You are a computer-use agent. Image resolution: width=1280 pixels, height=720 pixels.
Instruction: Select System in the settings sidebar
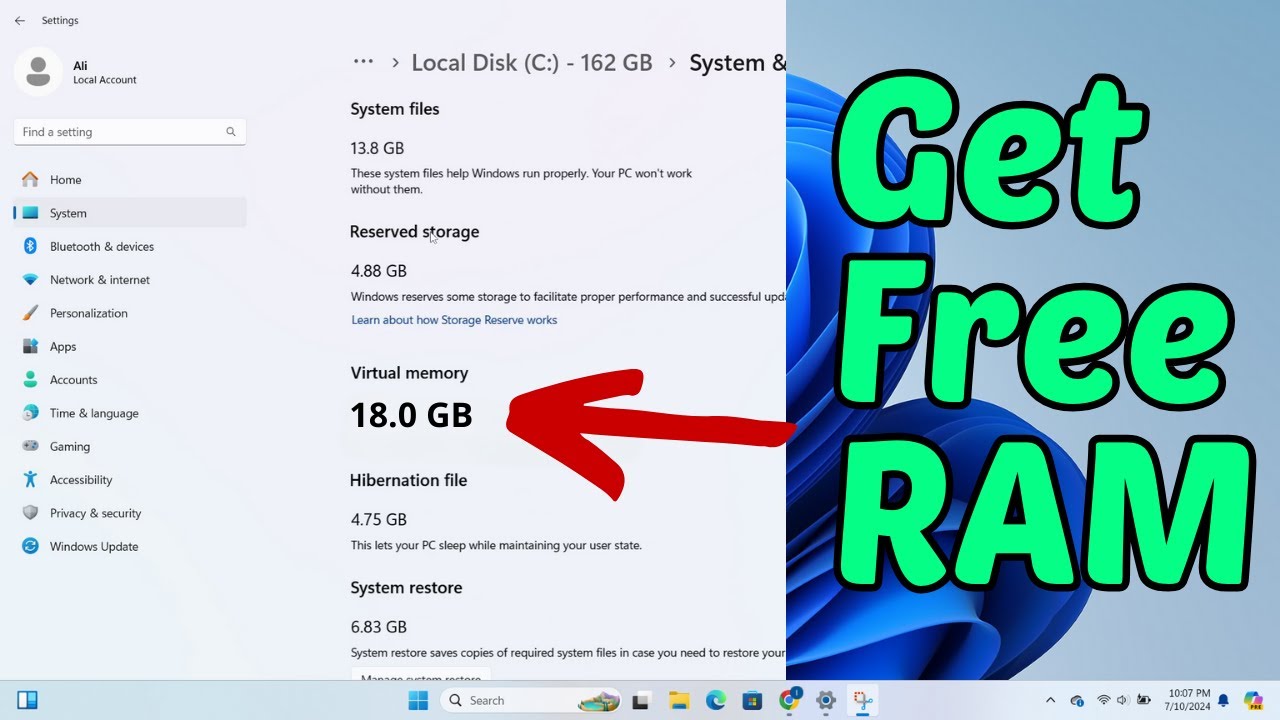(x=130, y=213)
